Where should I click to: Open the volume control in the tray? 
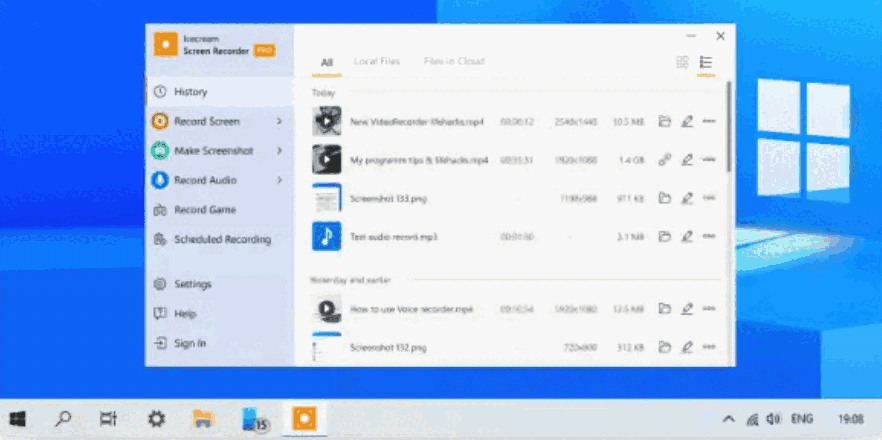click(774, 419)
